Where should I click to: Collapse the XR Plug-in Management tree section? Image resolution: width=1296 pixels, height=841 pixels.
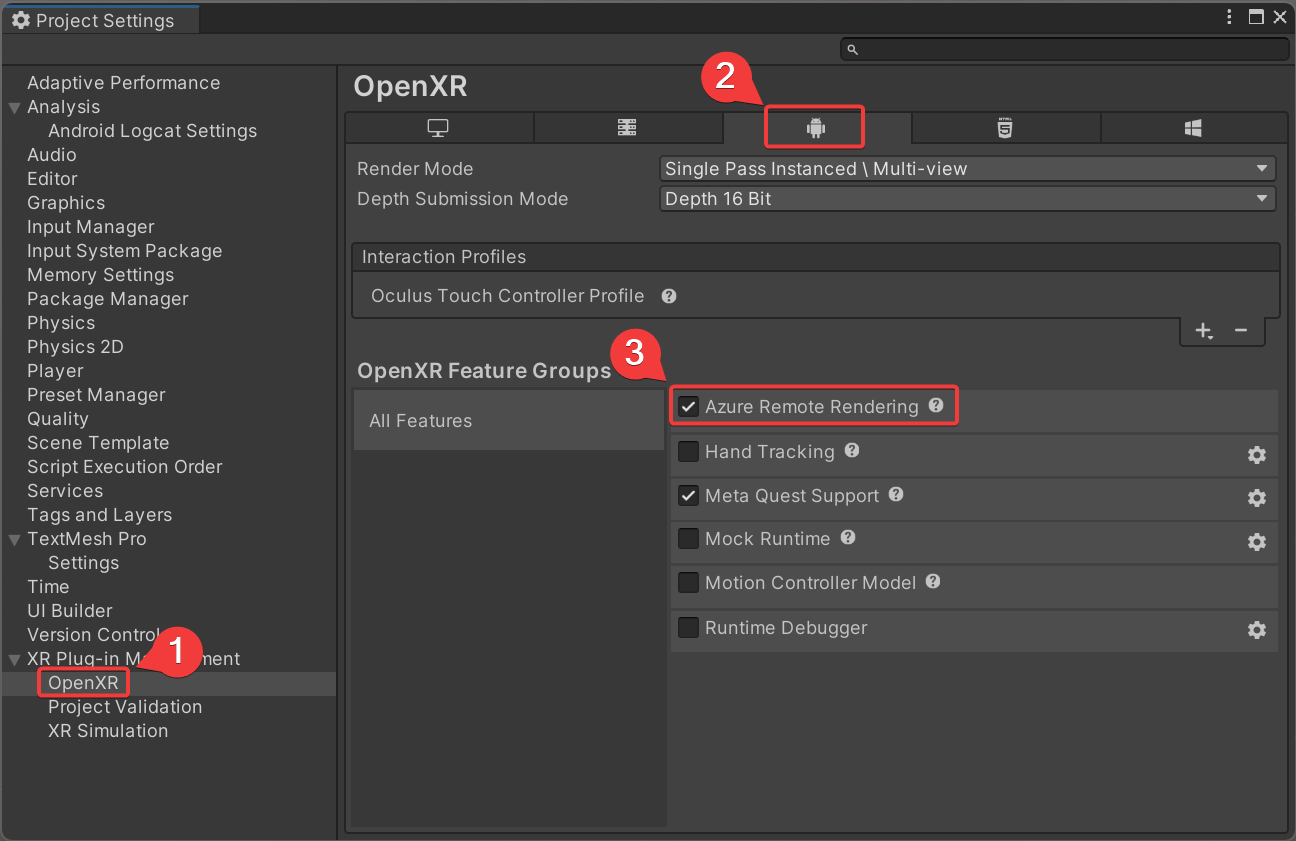pyautogui.click(x=13, y=658)
